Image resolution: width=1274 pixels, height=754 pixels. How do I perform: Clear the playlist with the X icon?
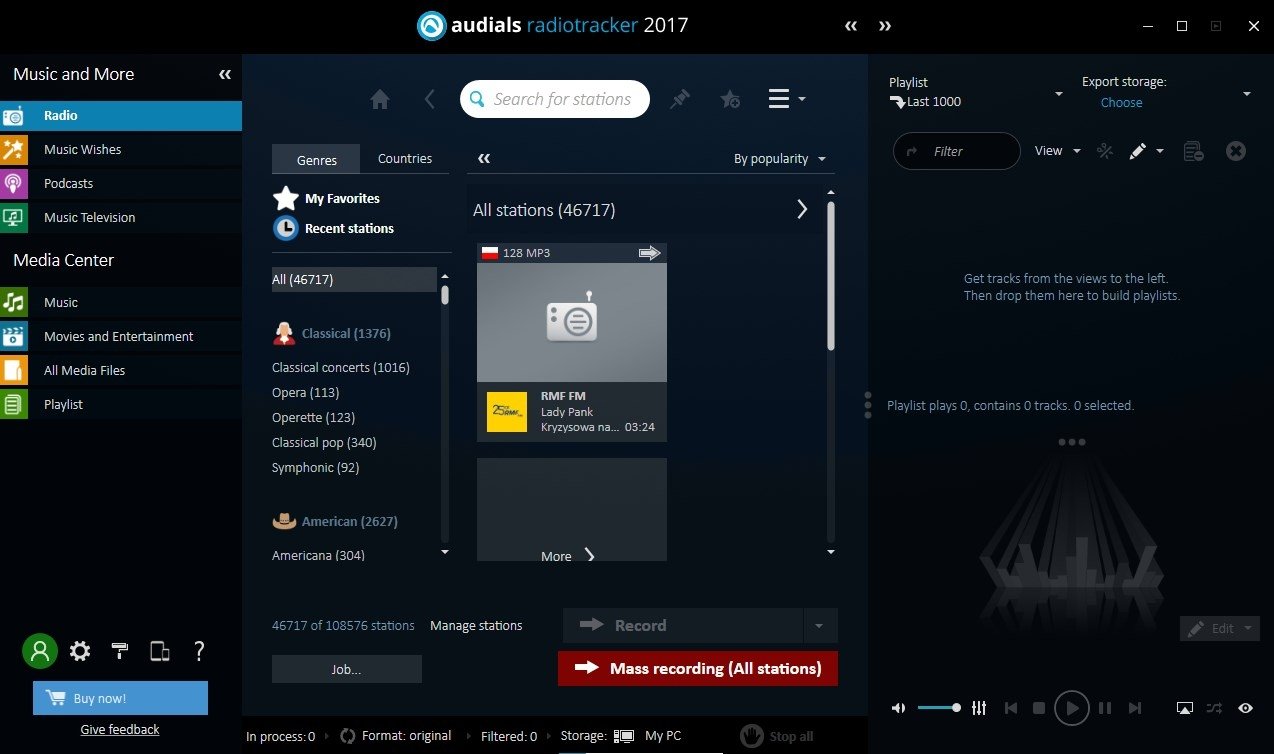1236,151
